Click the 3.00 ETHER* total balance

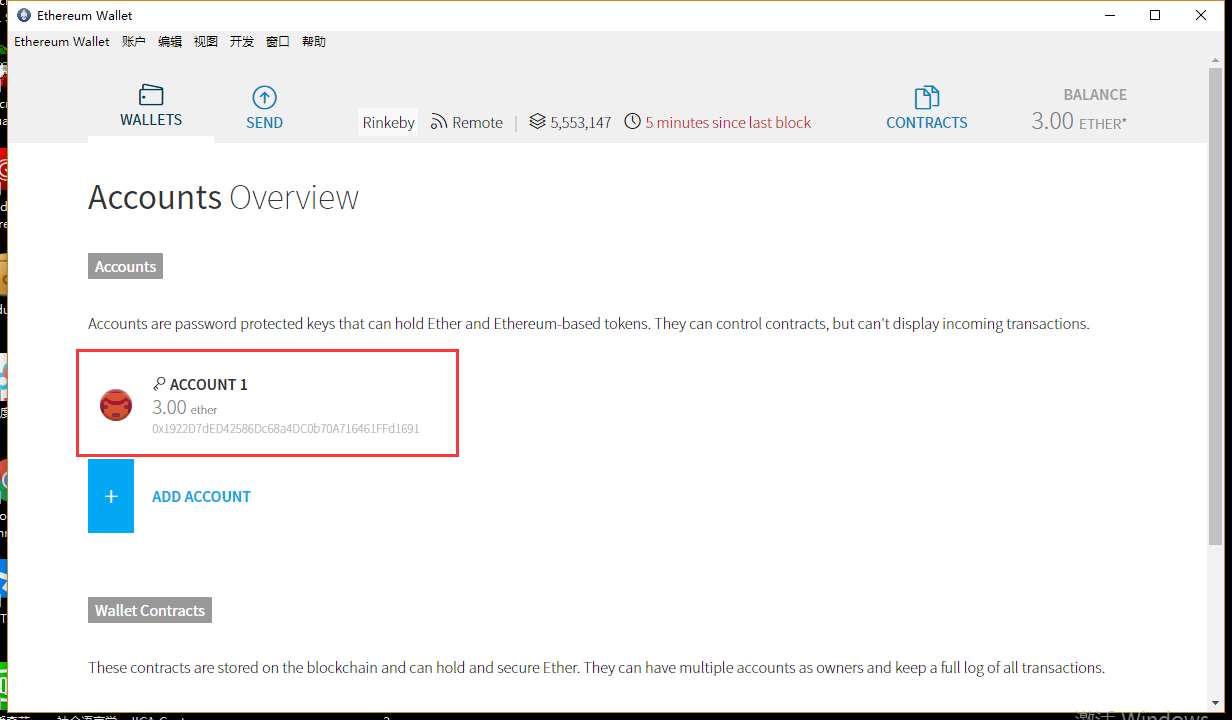(x=1079, y=121)
